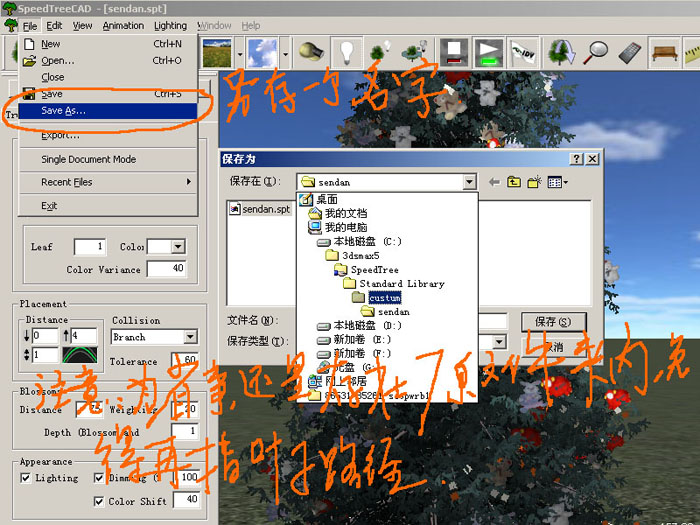Screen dimensions: 700x525
Task: Click the Tolerance value field
Action: point(185,359)
